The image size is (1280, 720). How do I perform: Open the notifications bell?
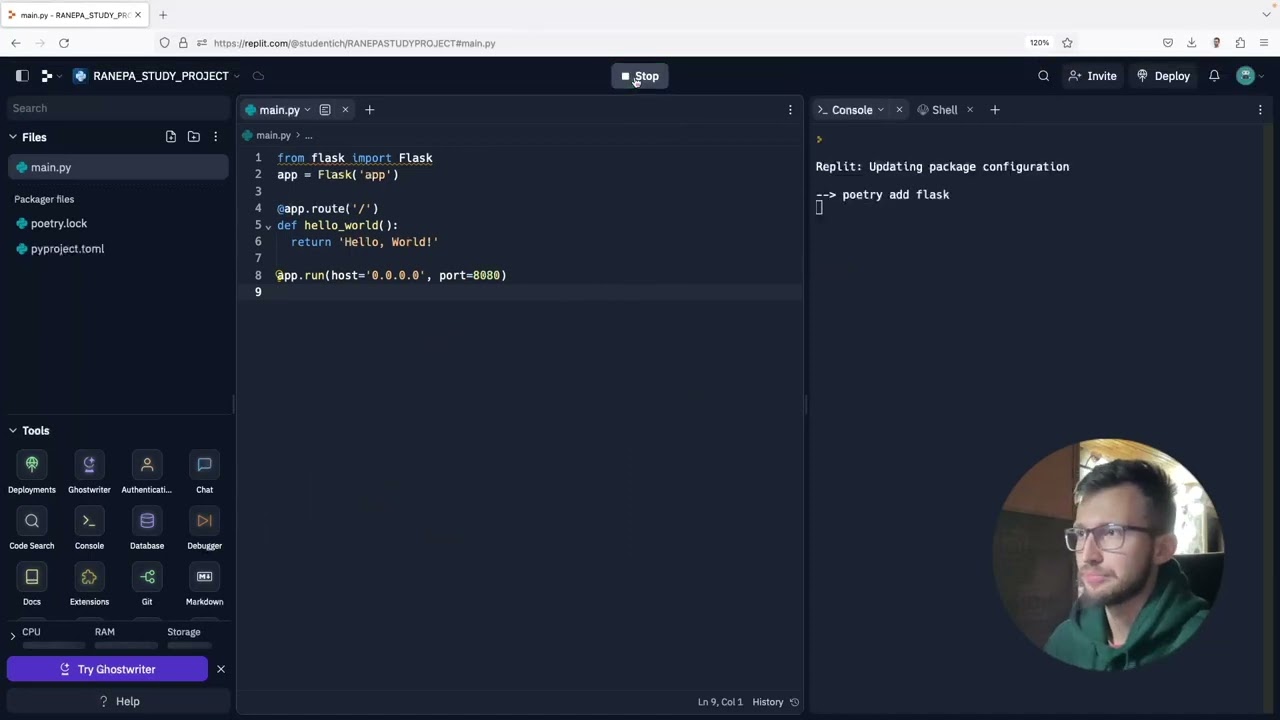point(1214,76)
